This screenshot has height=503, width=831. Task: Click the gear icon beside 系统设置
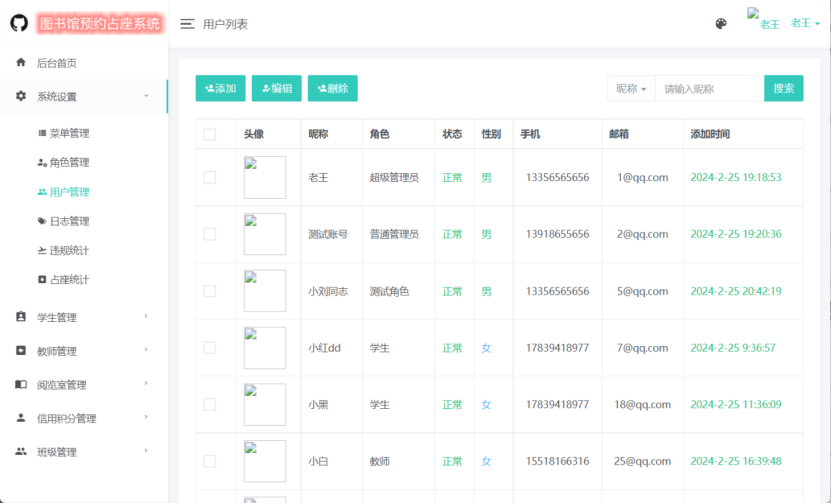21,96
